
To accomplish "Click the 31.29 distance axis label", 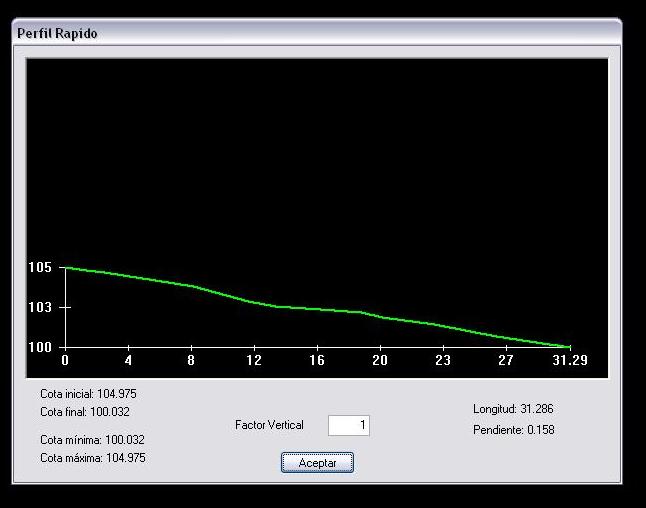I will (x=570, y=361).
